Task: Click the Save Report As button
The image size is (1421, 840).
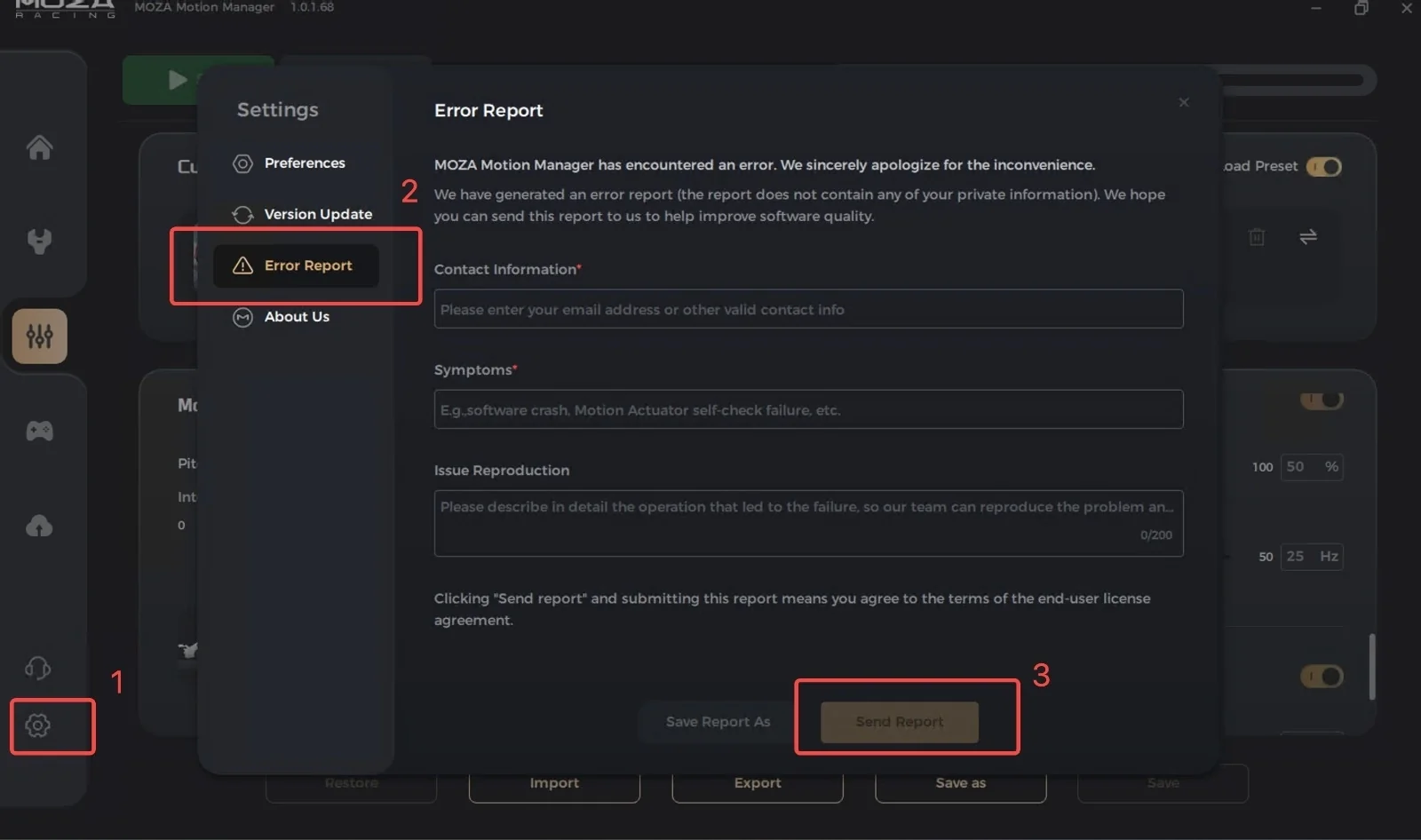Action: [x=718, y=722]
